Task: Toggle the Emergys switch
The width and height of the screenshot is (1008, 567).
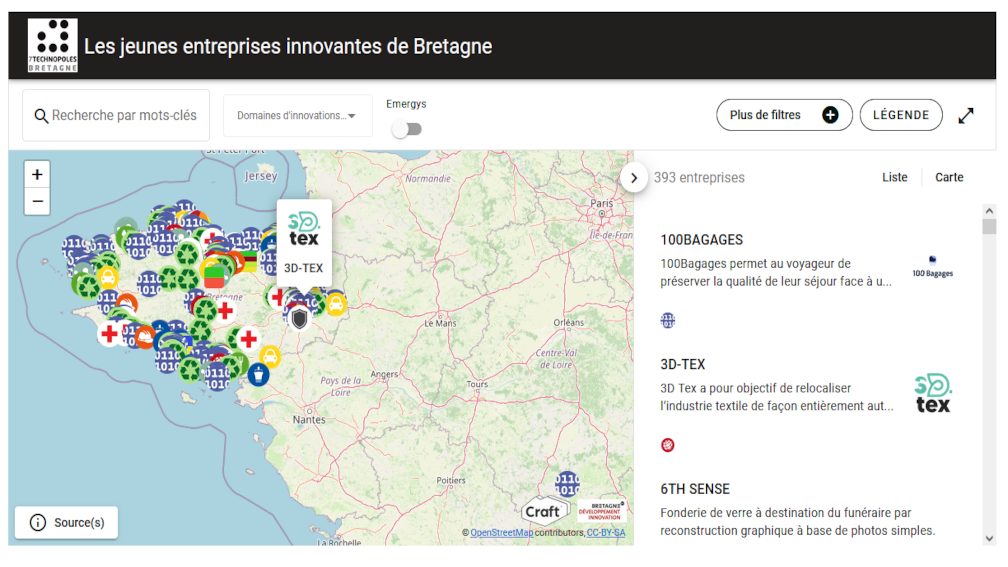Action: 407,129
